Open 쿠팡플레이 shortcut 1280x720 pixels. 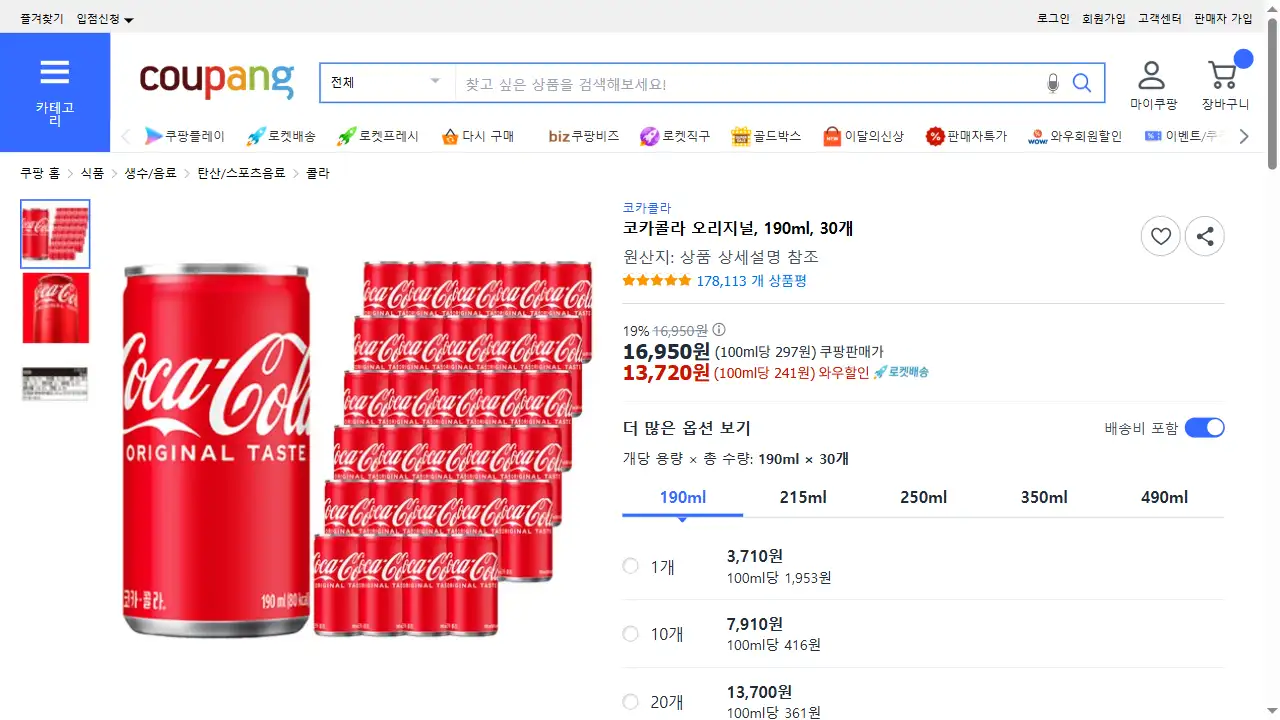pos(185,136)
